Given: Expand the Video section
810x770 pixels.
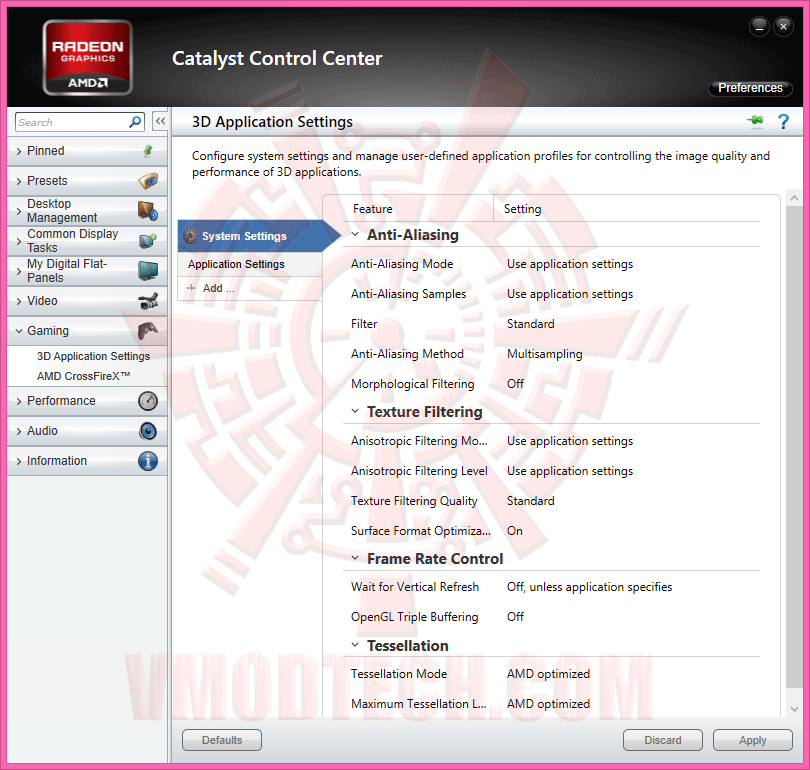Looking at the screenshot, I should click(19, 301).
